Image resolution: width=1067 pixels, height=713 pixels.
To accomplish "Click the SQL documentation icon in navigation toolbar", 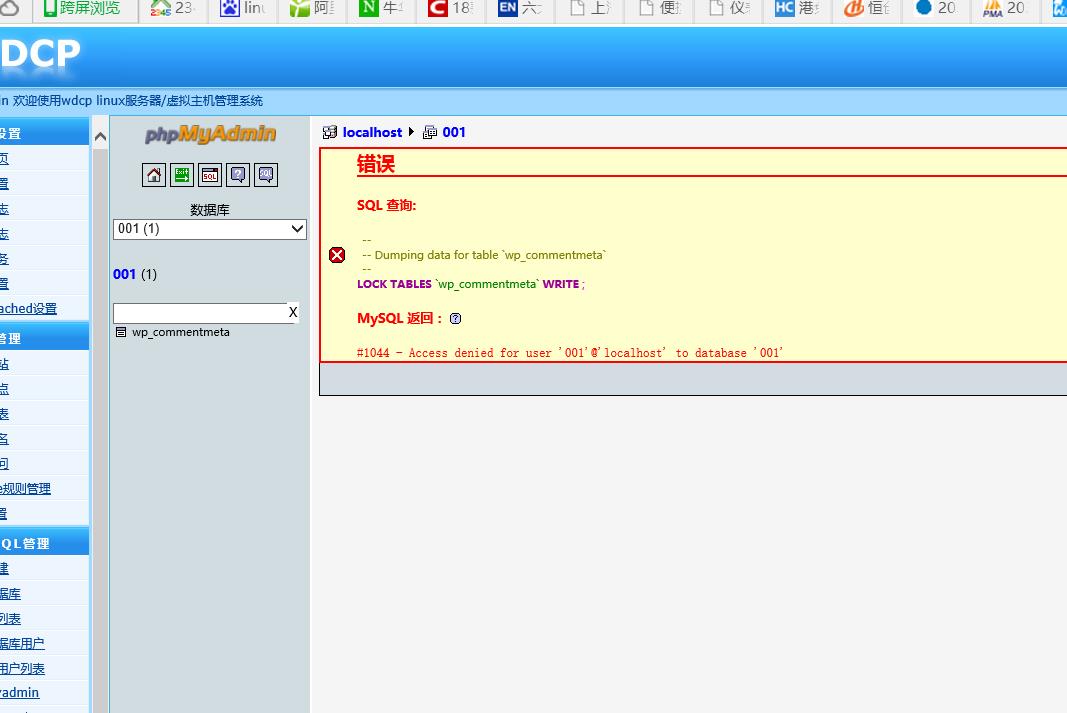I will click(x=266, y=175).
